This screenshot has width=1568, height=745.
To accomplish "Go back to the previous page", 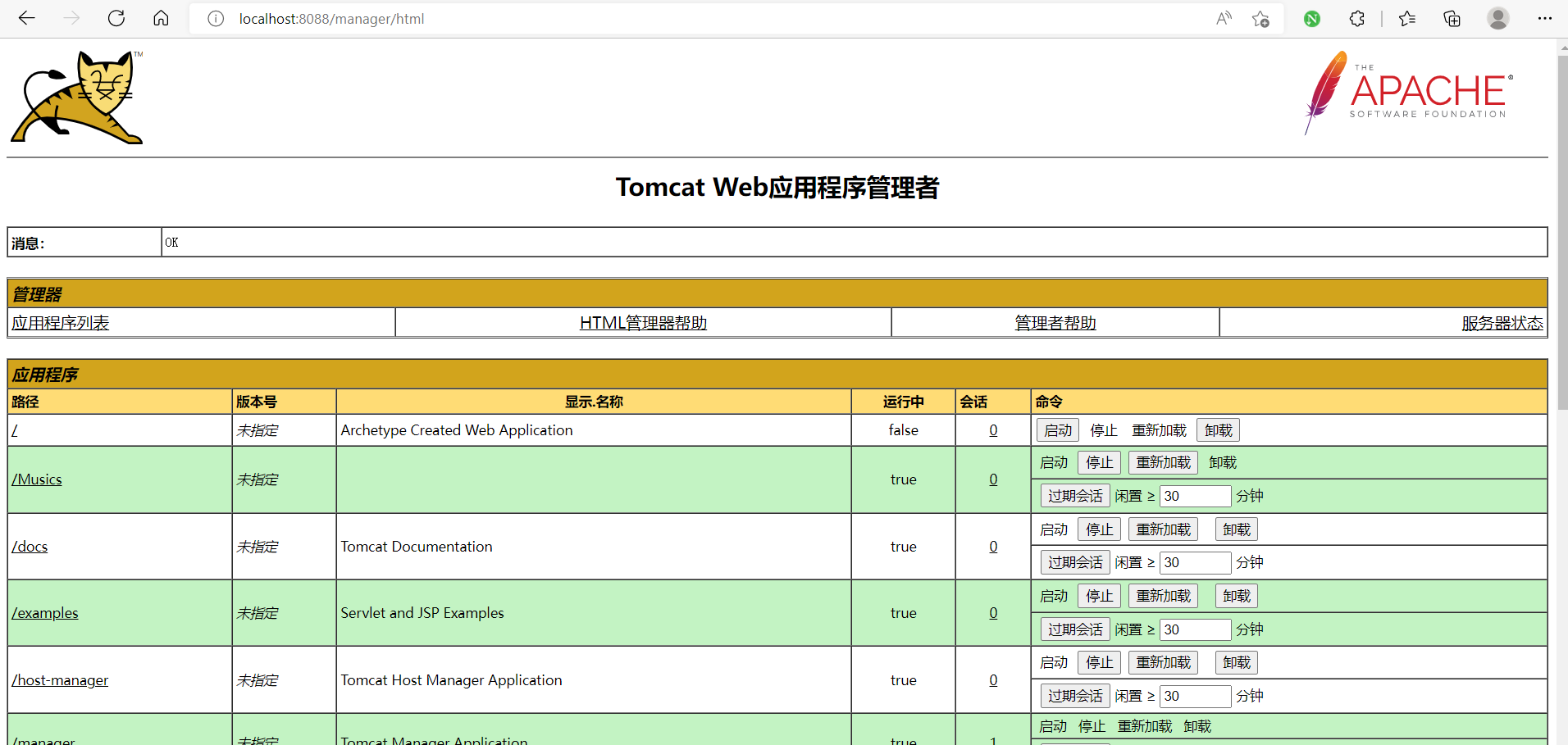I will tap(27, 18).
